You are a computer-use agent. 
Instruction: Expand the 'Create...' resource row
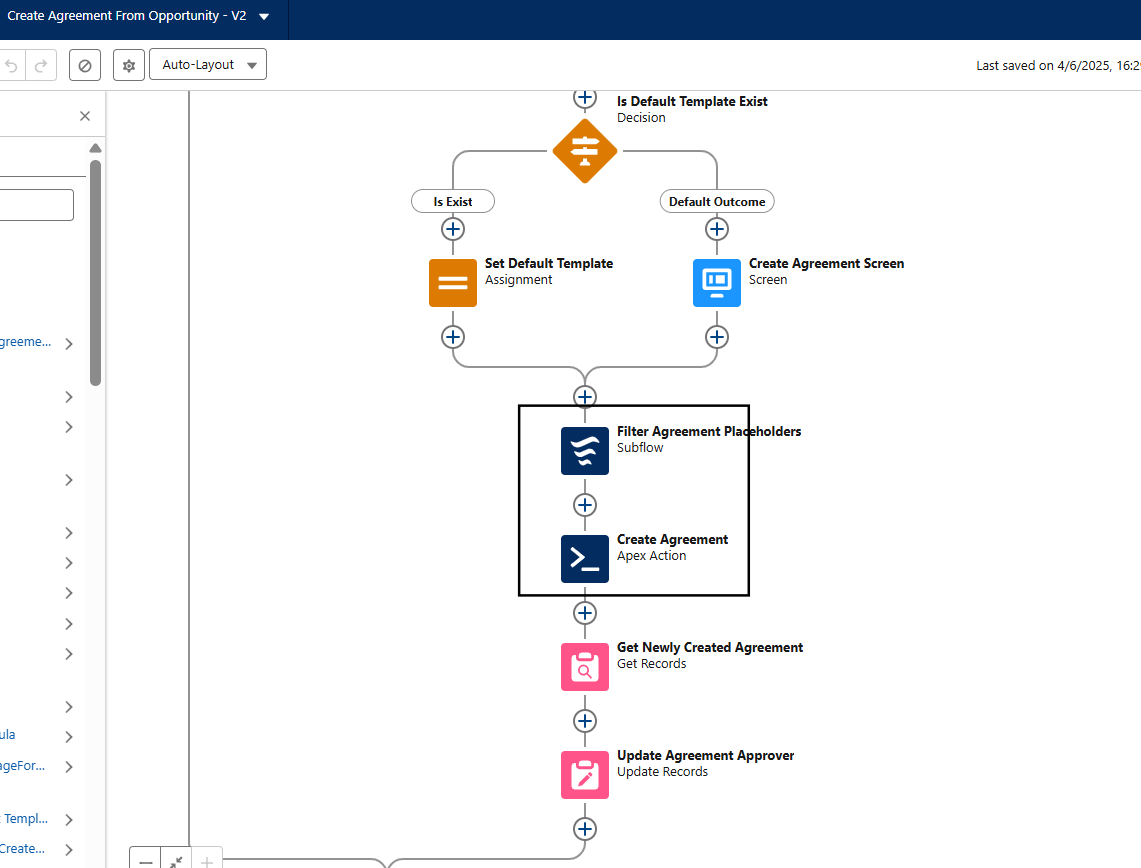[69, 850]
